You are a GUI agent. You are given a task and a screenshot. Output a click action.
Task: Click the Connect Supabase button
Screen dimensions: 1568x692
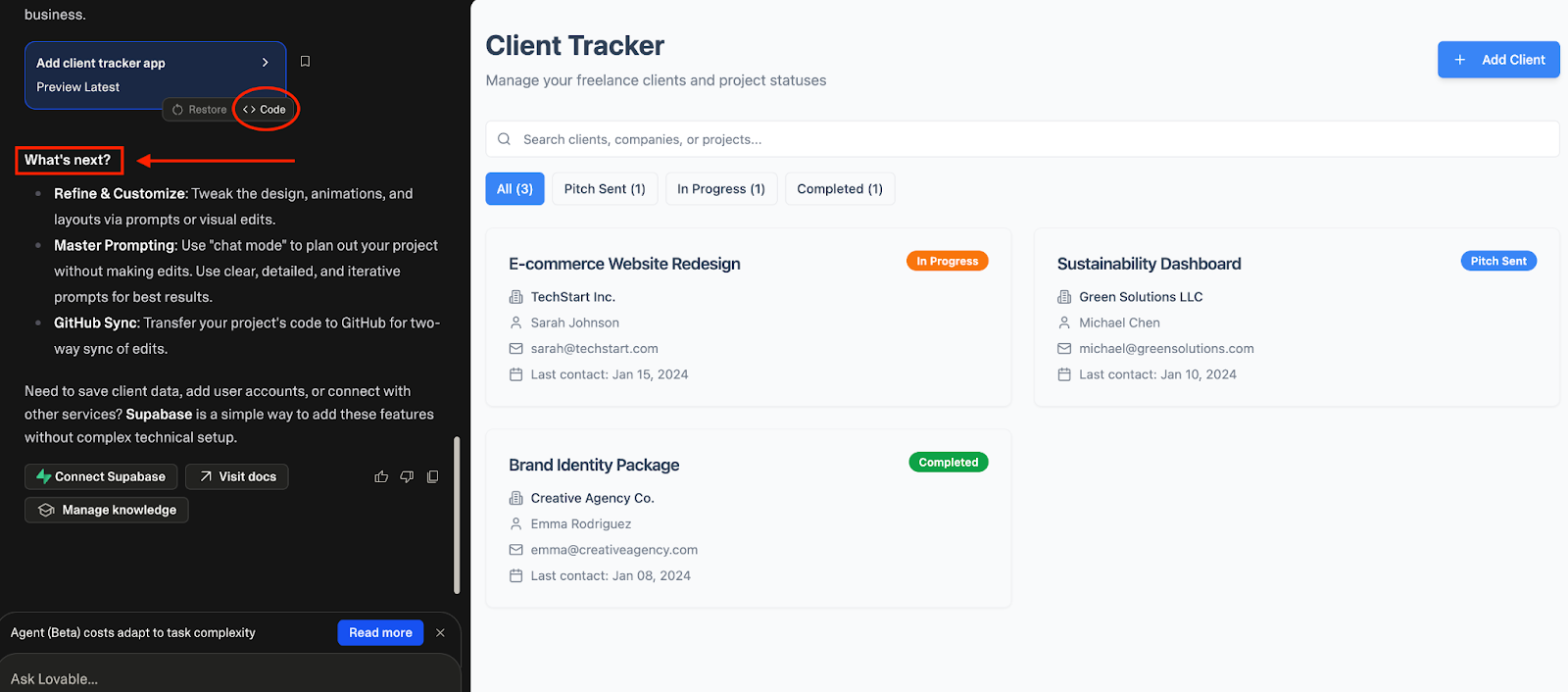click(x=101, y=477)
